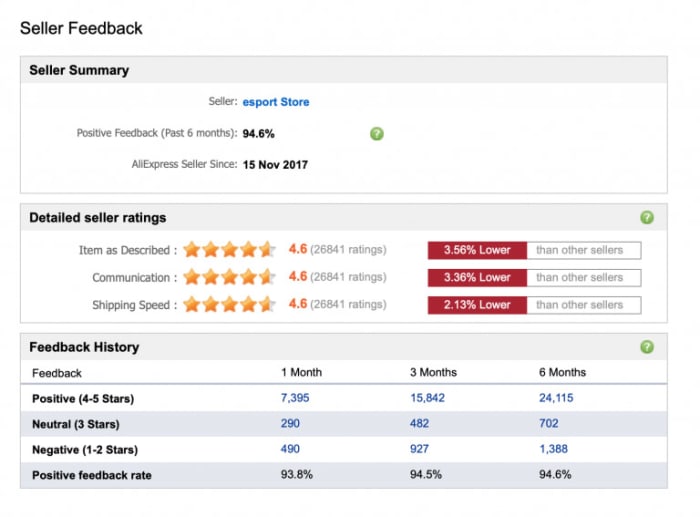This screenshot has width=700, height=517.
Task: Select the Communication star rating icons
Action: coord(230,277)
